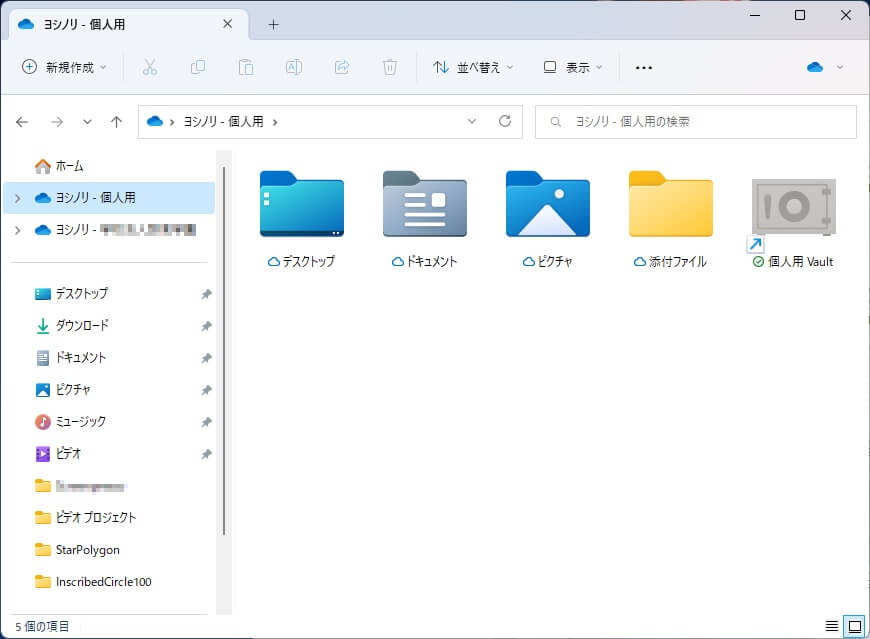Unpin デスクトップ using its pin icon
This screenshot has height=639, width=870.
pyautogui.click(x=206, y=294)
